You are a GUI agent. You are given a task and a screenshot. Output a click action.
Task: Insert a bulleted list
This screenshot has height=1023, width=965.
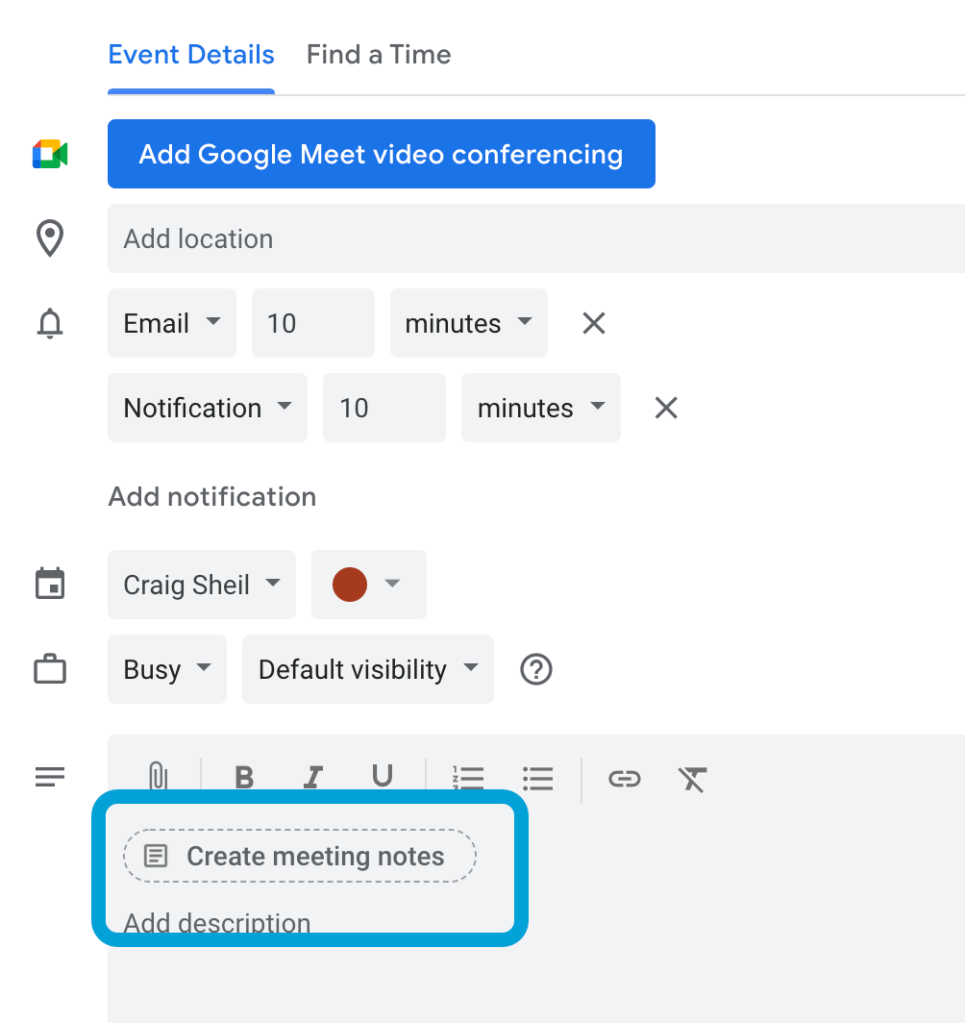point(538,778)
